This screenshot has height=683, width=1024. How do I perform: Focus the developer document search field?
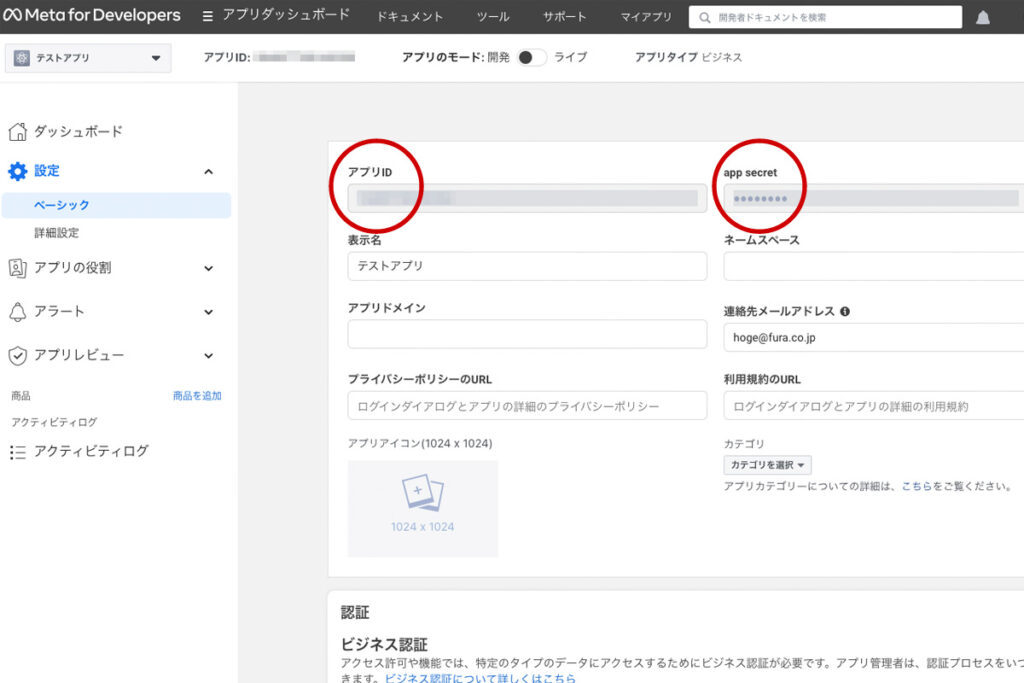coord(825,18)
